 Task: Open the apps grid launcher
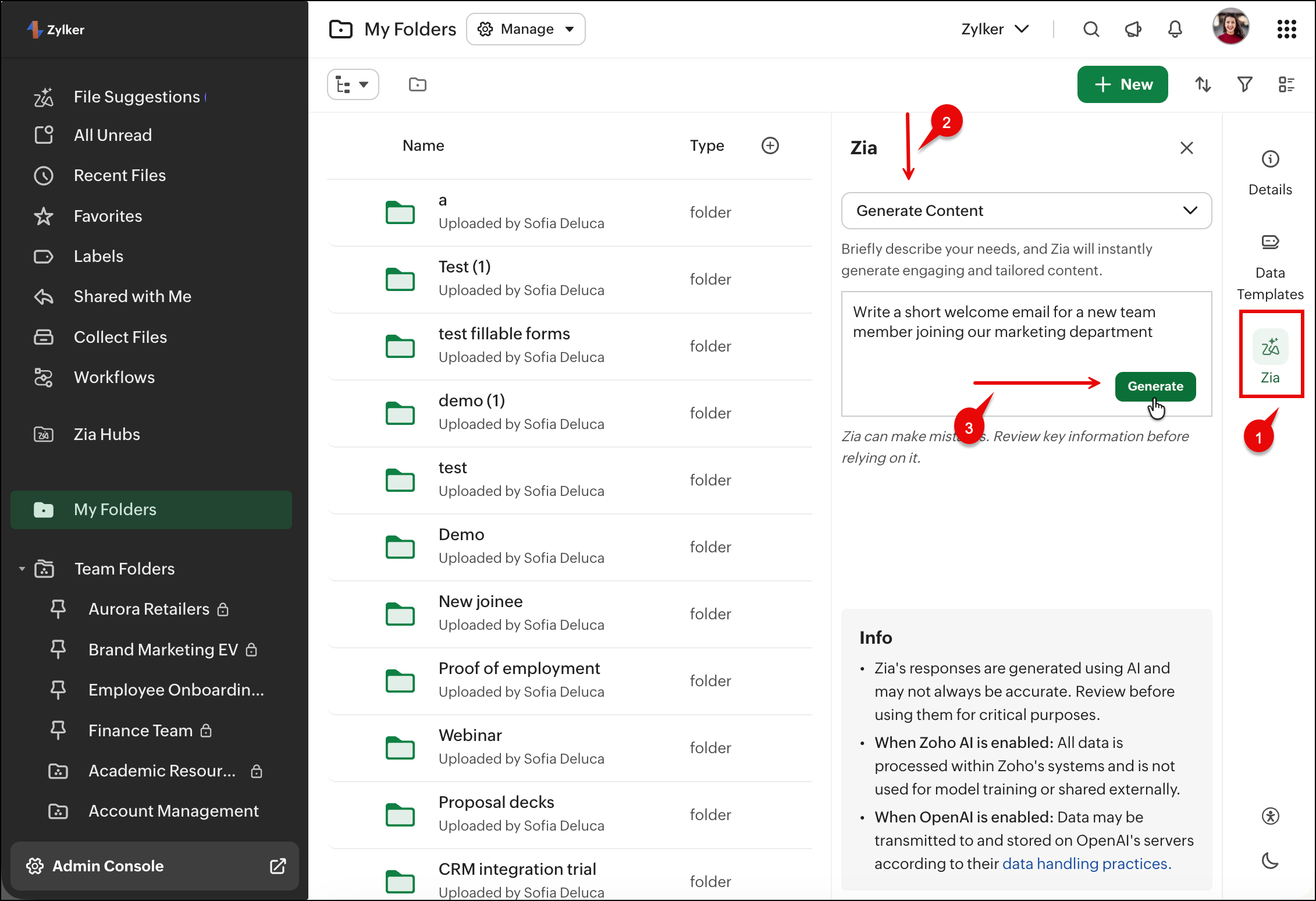pos(1286,29)
